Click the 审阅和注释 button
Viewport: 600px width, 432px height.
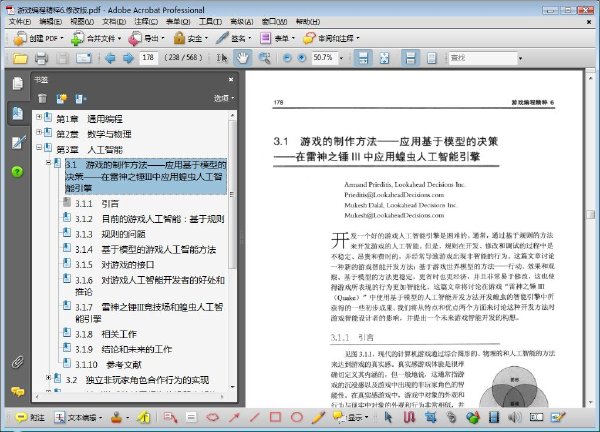tap(331, 38)
